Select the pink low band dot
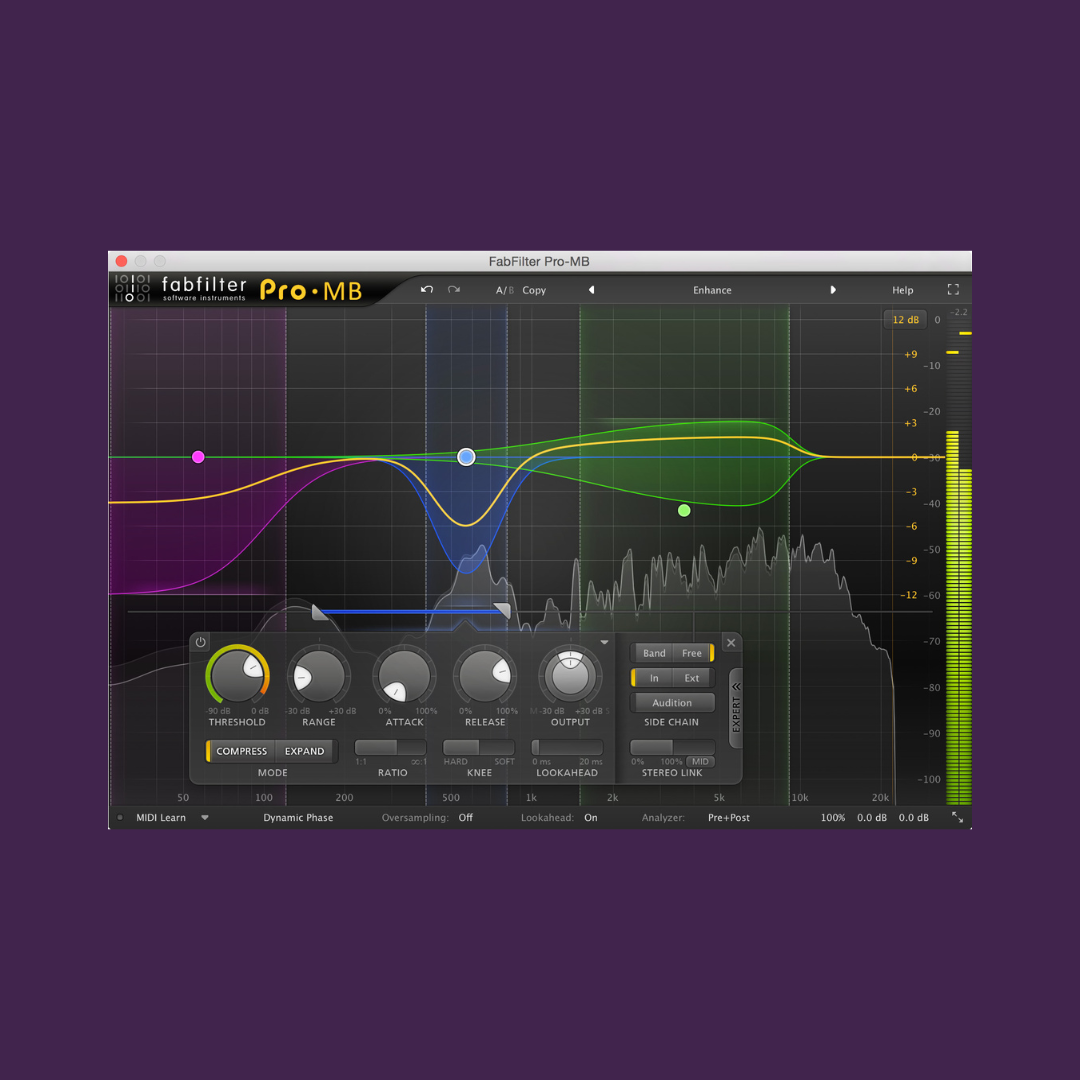 [x=198, y=457]
